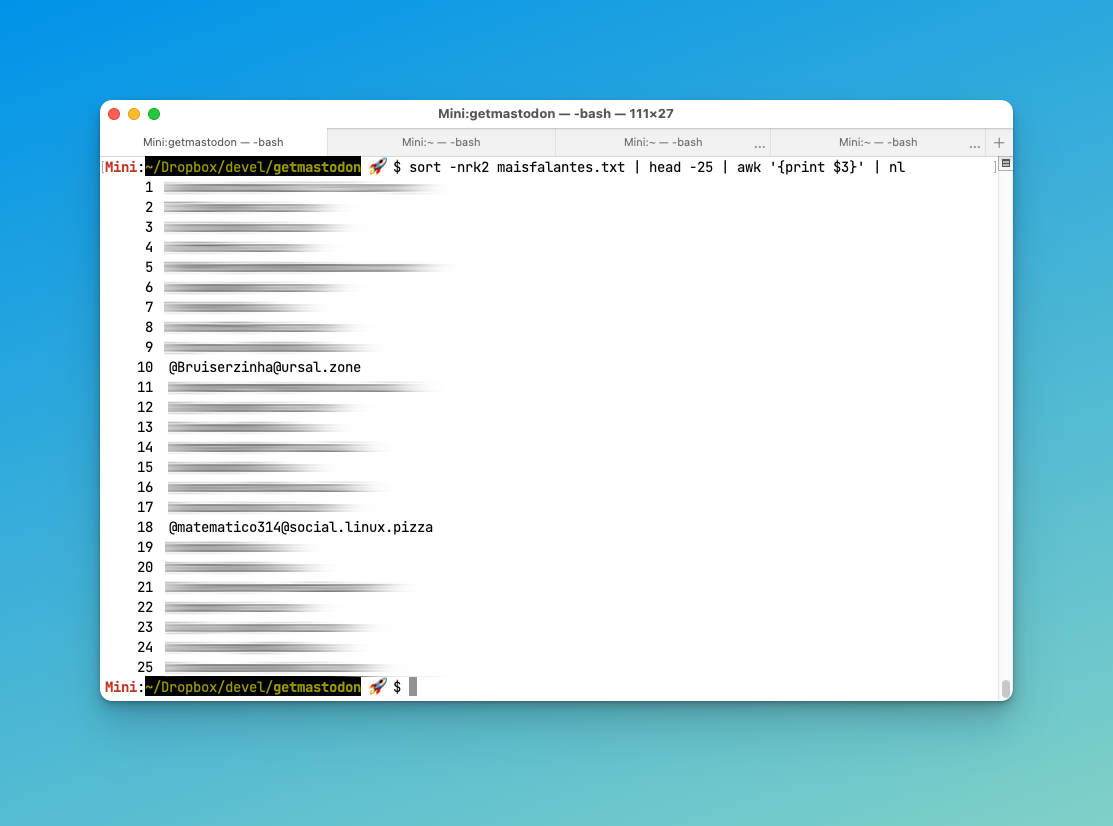Click the scrollbar thumb at bottom right

pos(1005,688)
